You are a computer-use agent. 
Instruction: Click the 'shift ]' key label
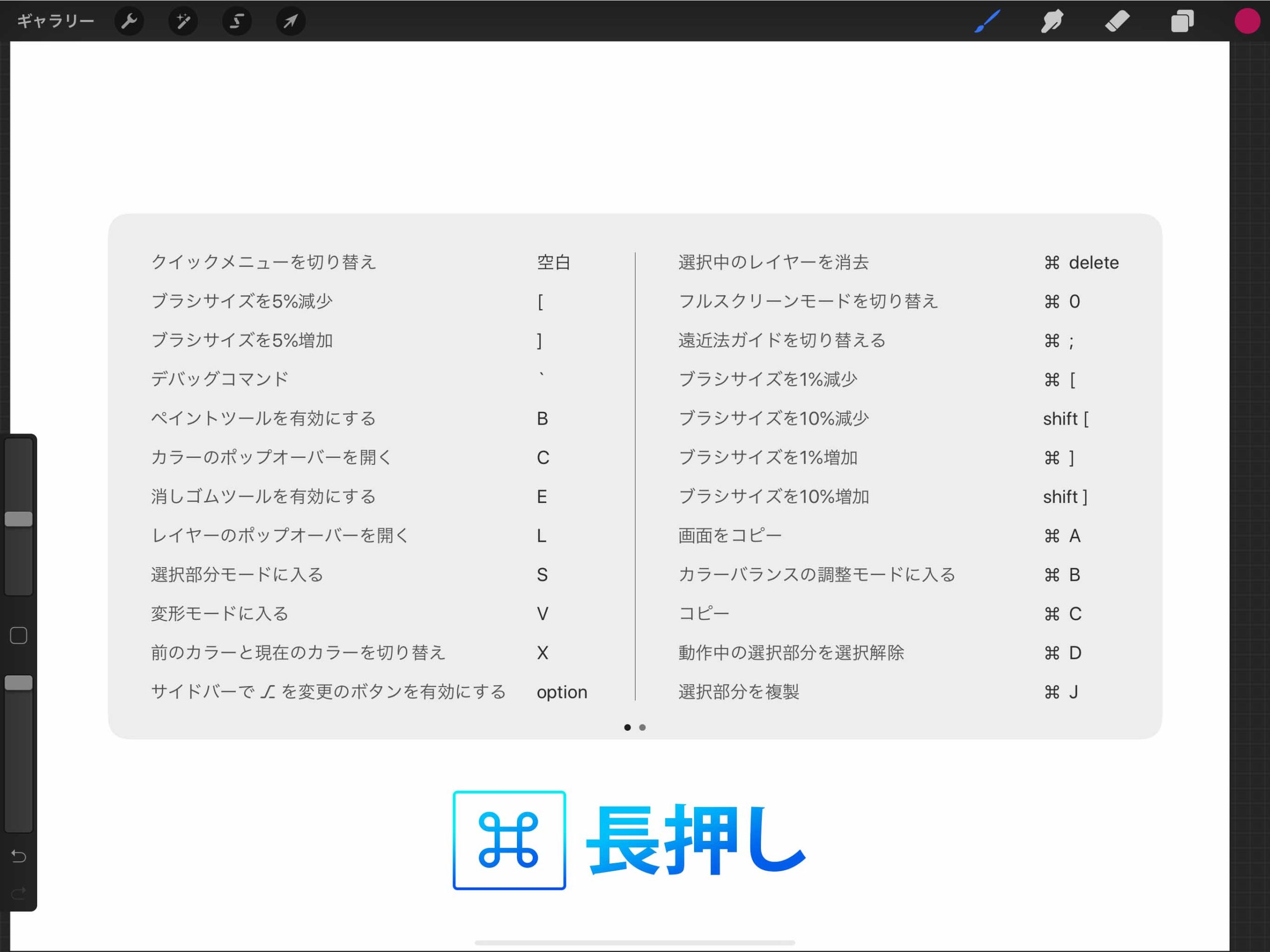1065,497
